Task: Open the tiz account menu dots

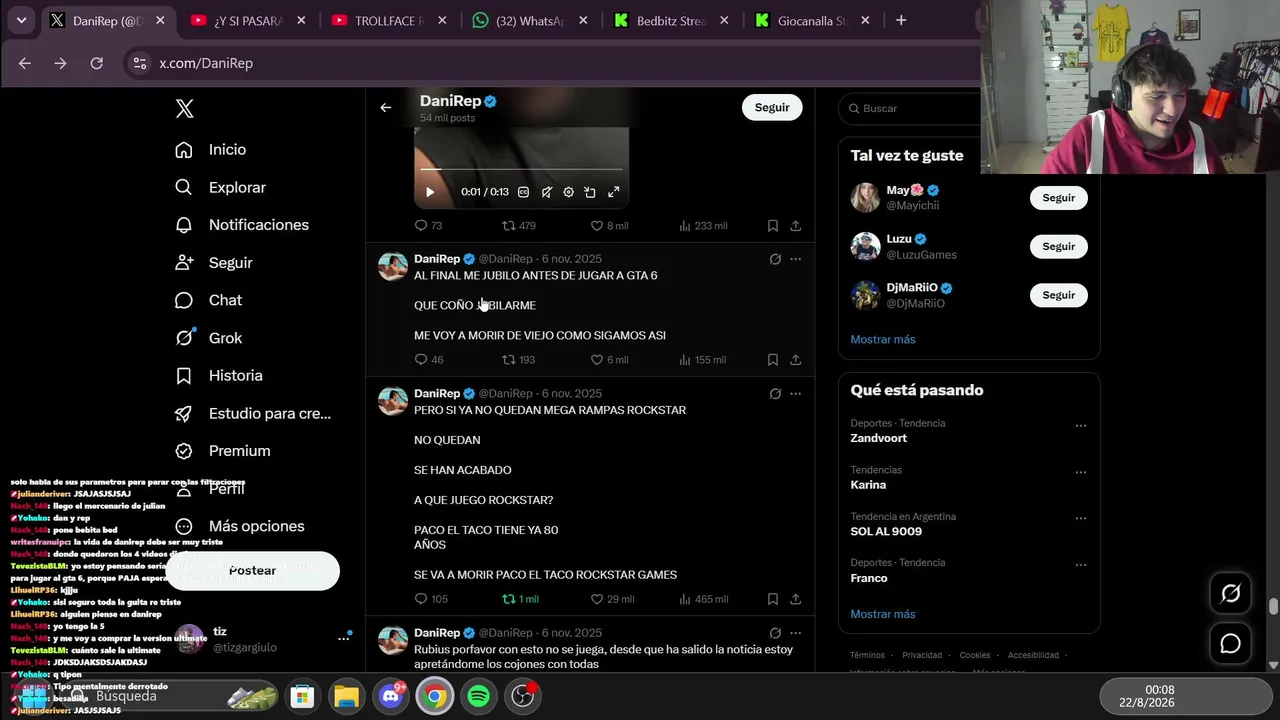Action: tap(343, 637)
